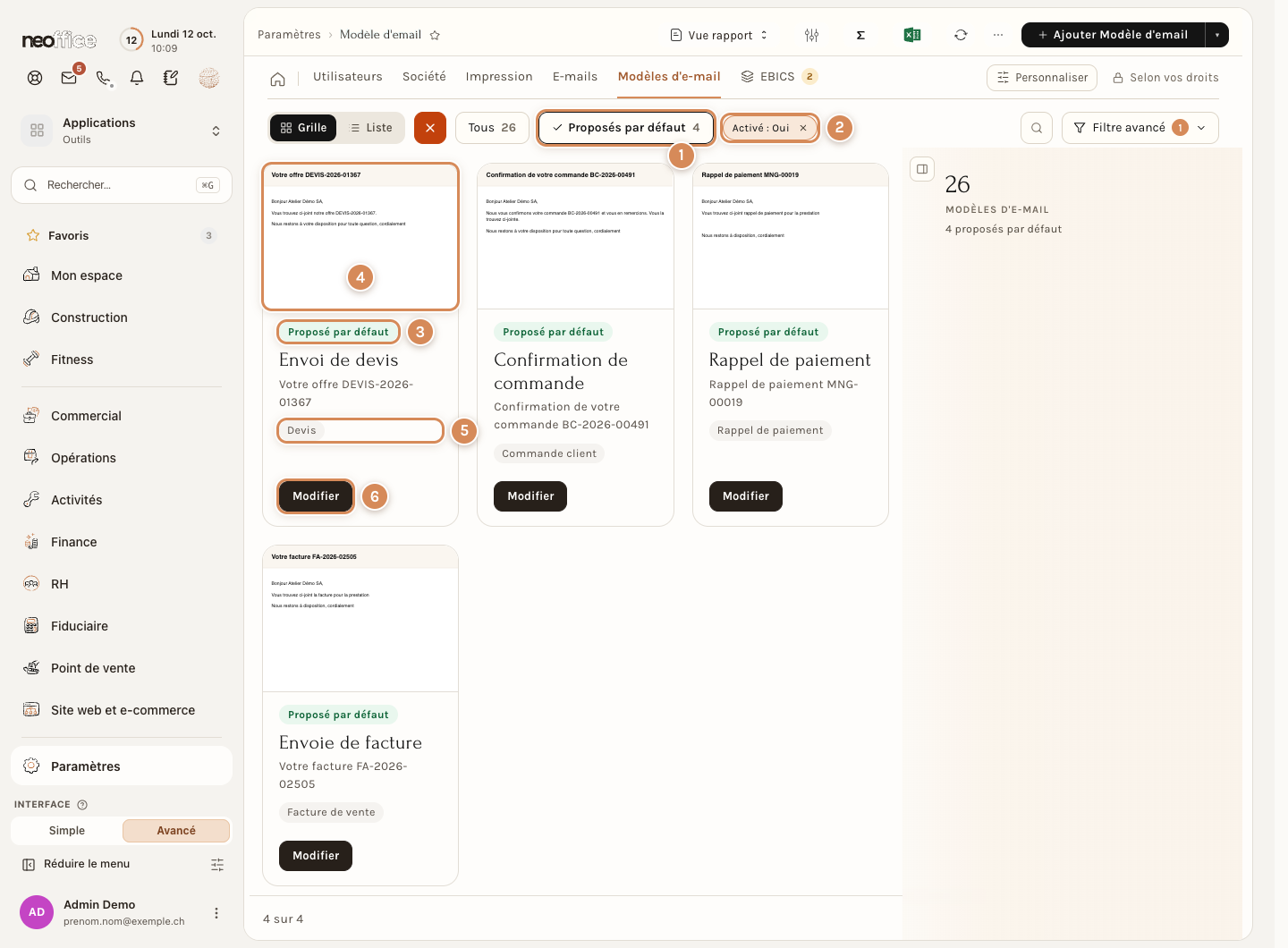Switch to the EBICS tab

click(x=778, y=77)
